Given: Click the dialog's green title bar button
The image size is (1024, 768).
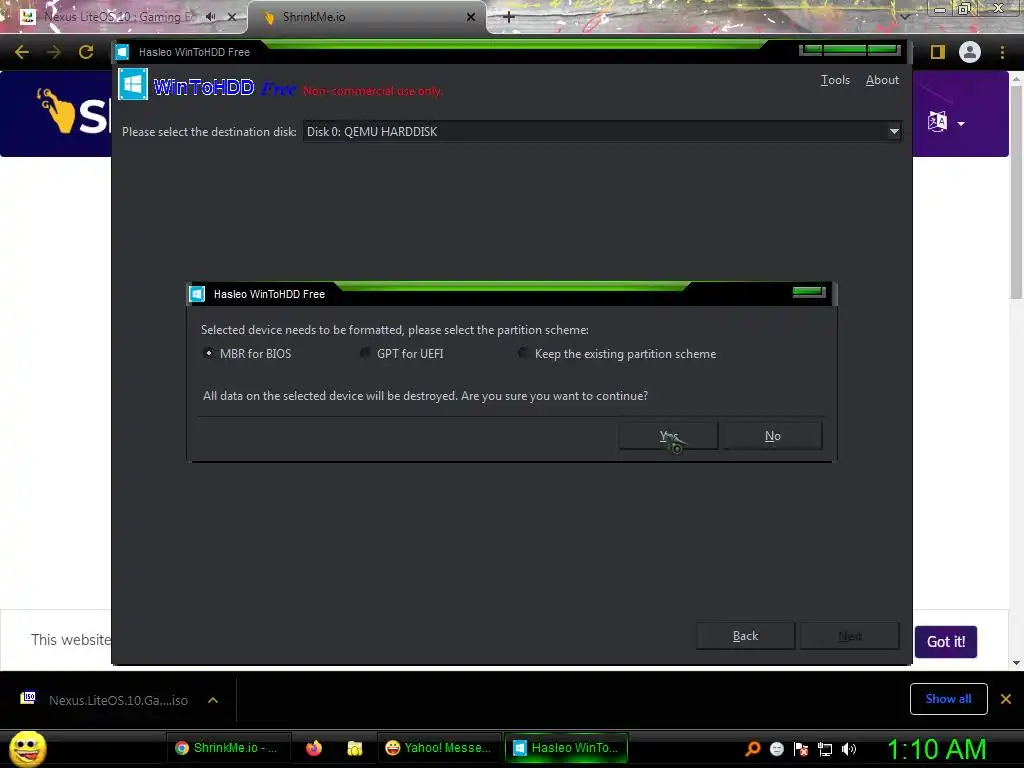Looking at the screenshot, I should pos(809,292).
